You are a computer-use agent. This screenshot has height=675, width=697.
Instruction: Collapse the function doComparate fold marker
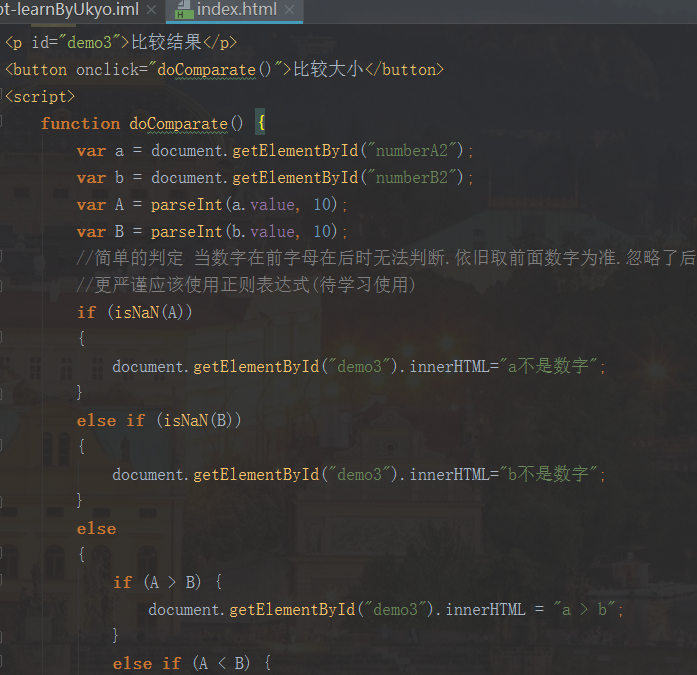pyautogui.click(x=2, y=121)
